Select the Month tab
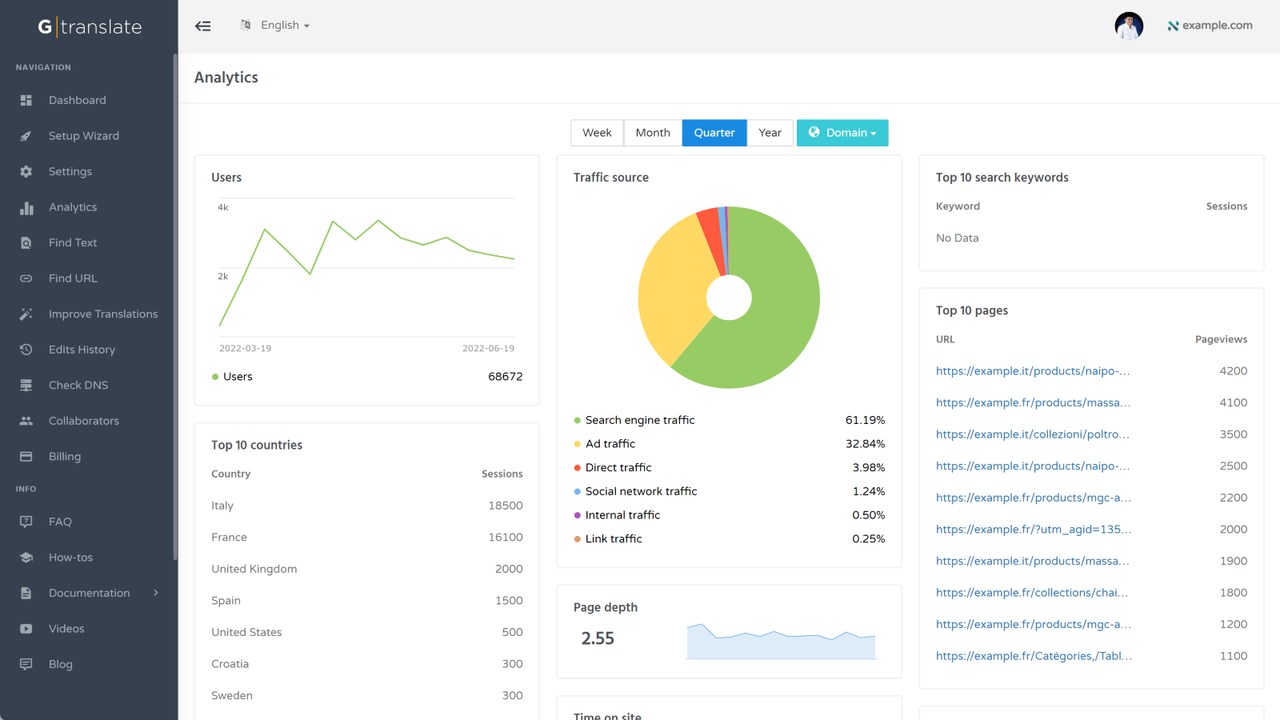Screen dimensions: 1280x720 tap(652, 132)
